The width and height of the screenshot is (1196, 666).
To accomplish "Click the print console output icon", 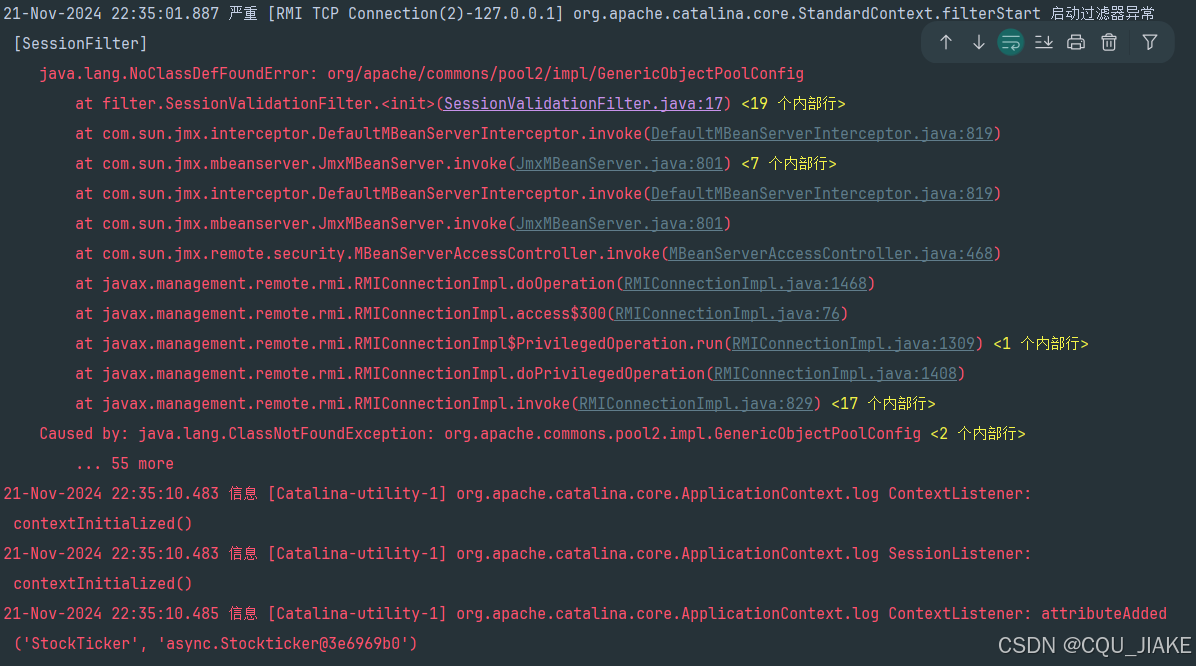I will point(1077,43).
